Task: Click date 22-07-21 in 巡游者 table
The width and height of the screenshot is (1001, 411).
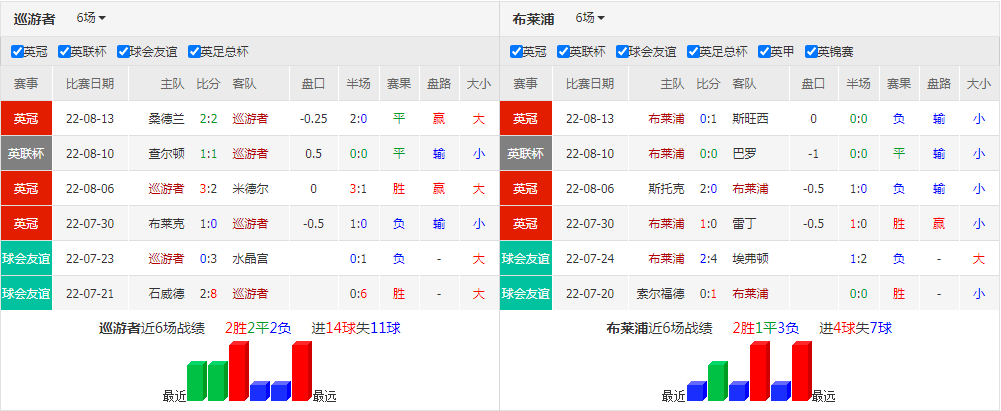Action: 91,294
